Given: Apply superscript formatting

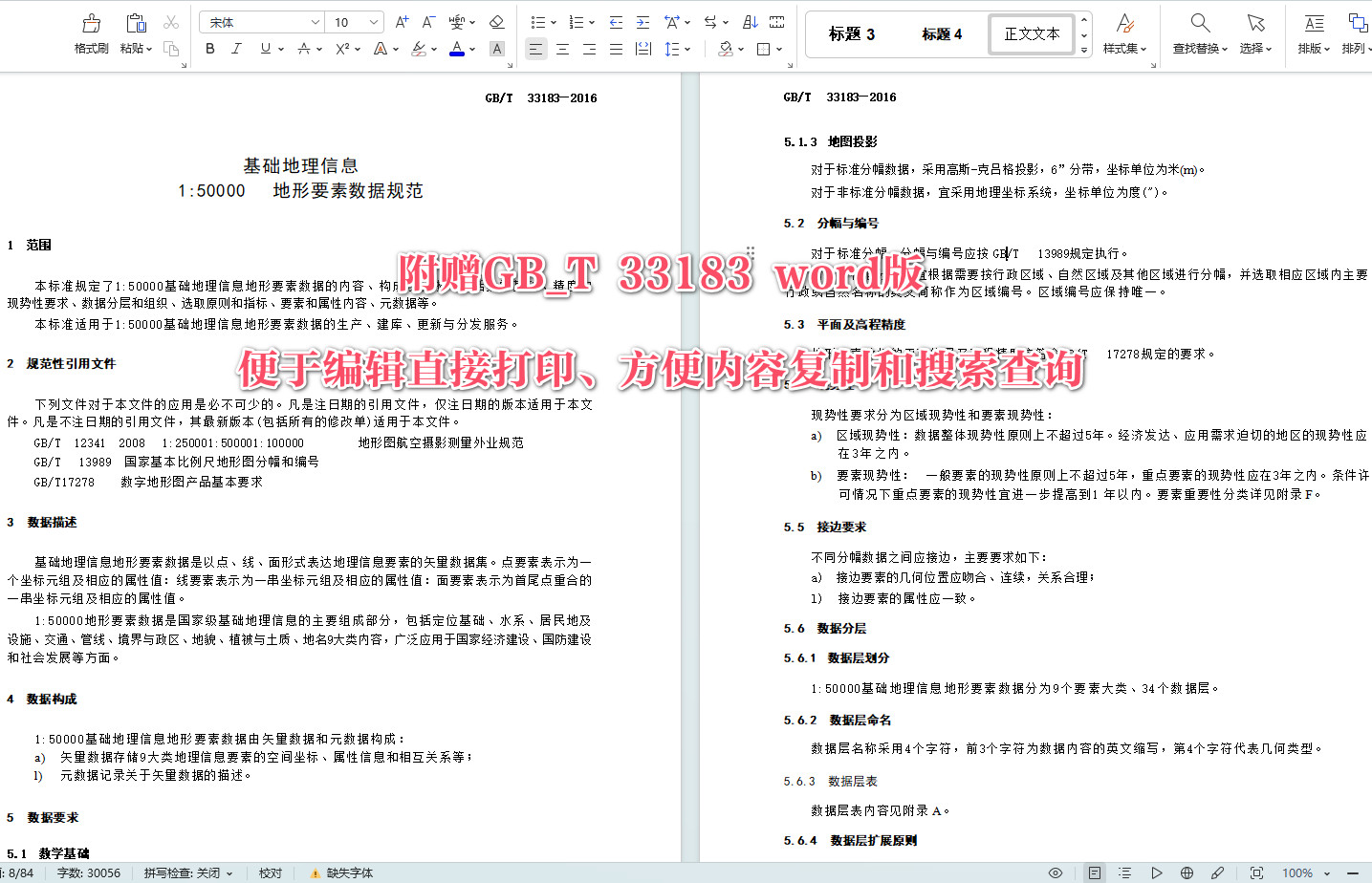Looking at the screenshot, I should pyautogui.click(x=342, y=49).
